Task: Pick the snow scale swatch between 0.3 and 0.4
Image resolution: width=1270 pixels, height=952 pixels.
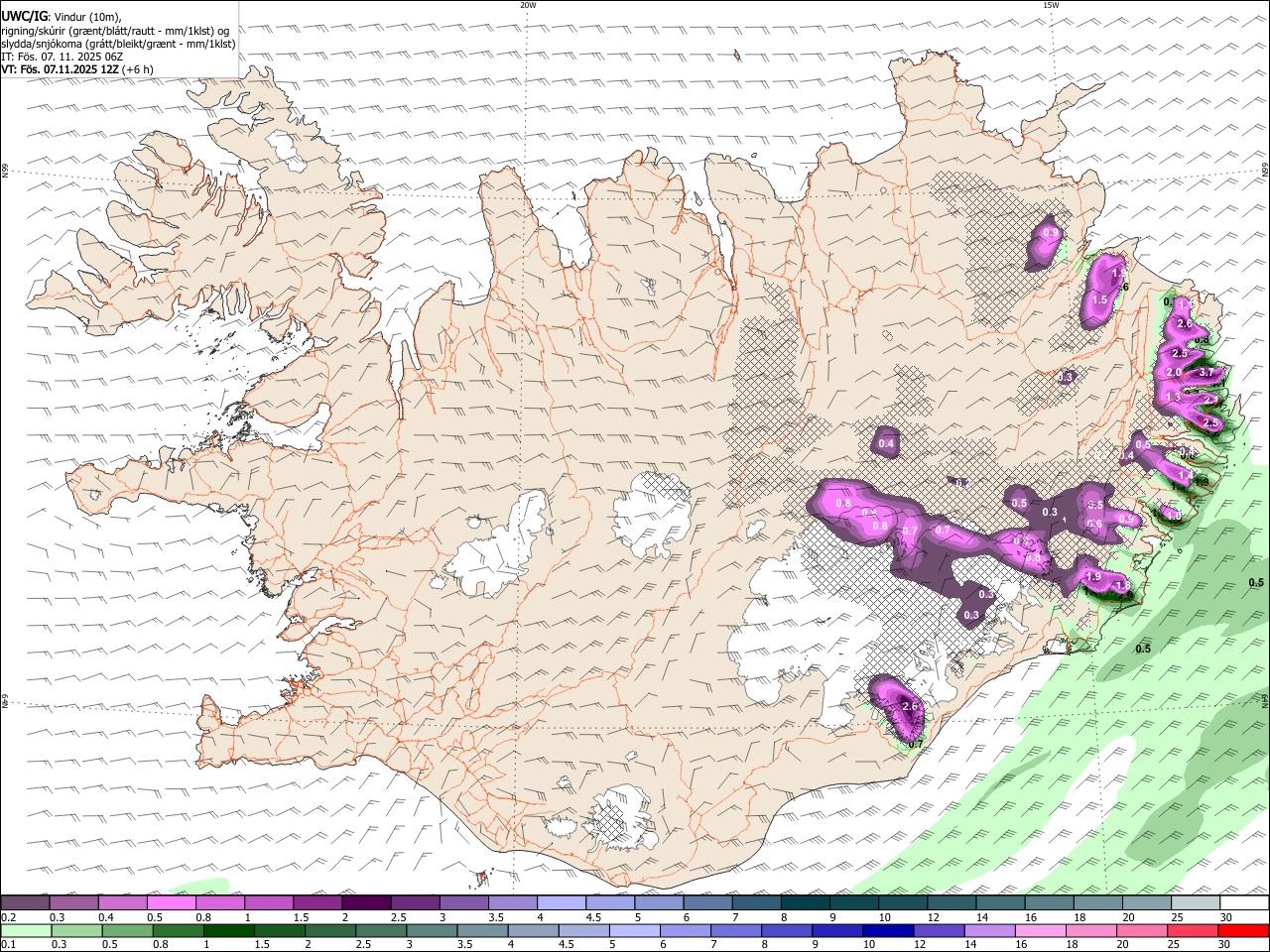Action: 74,903
